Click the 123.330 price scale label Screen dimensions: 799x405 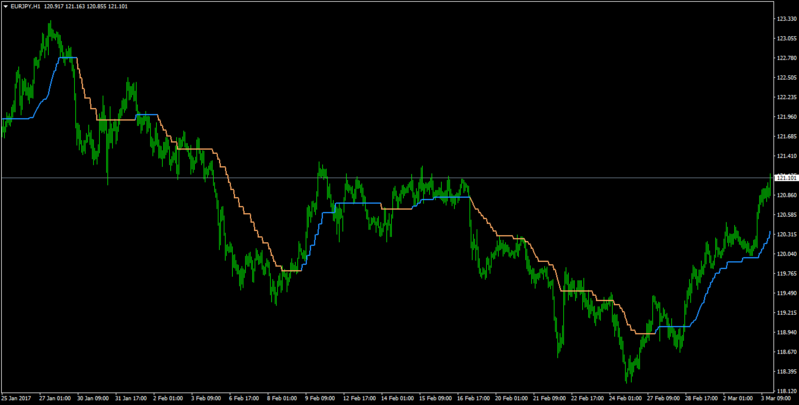(786, 19)
